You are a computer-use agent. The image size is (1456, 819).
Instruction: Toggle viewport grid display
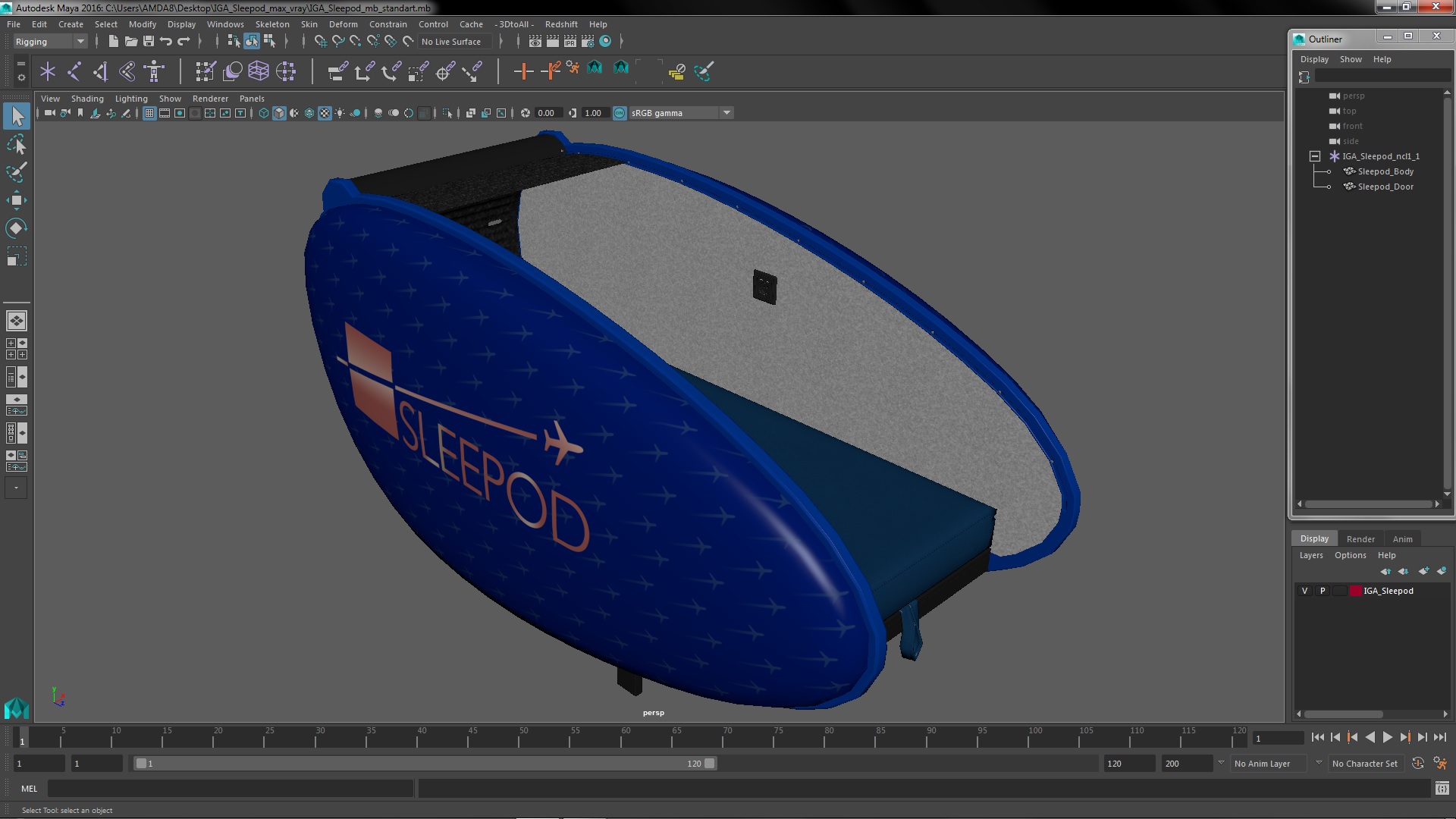click(x=149, y=113)
